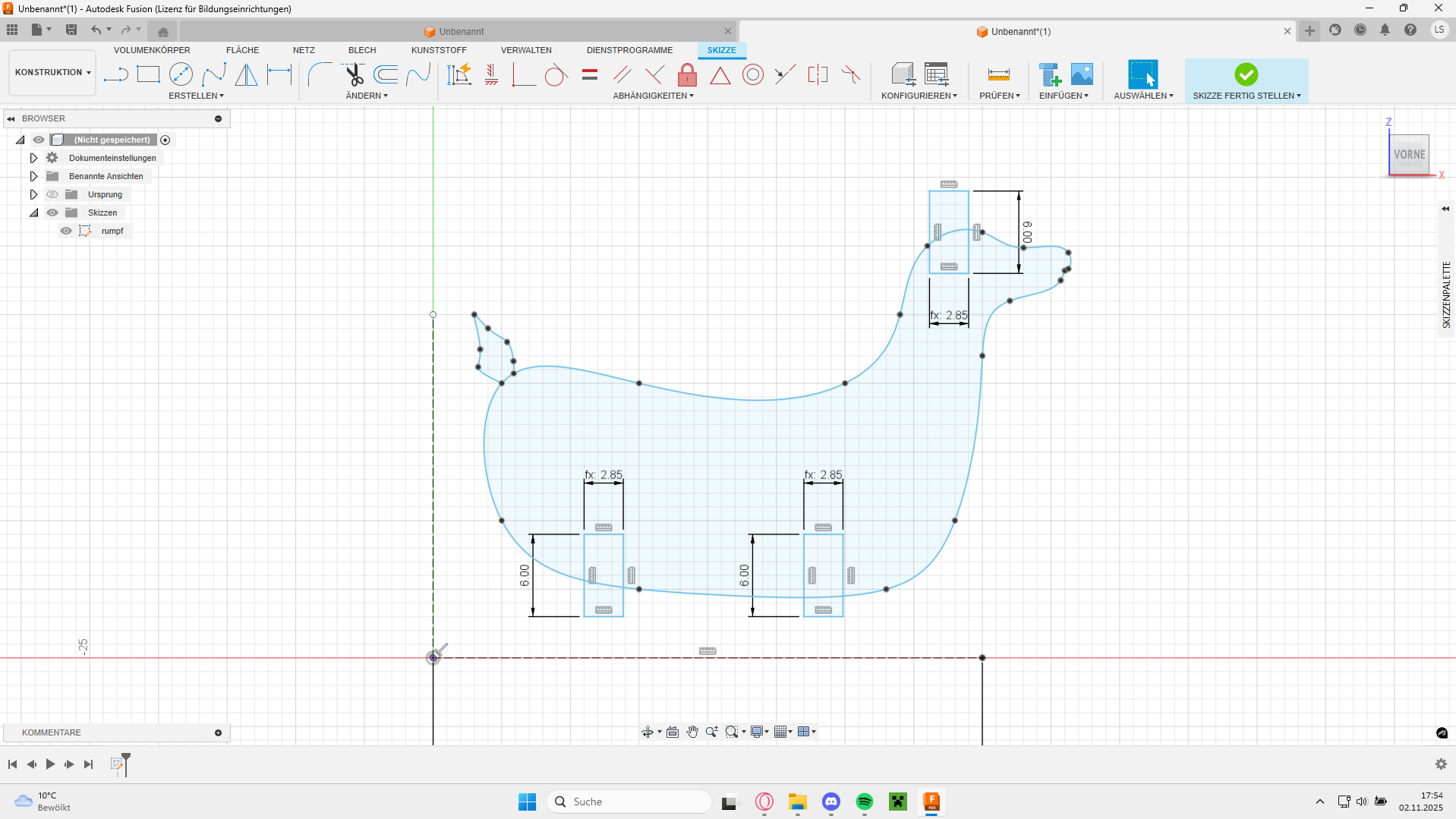This screenshot has height=819, width=1456.
Task: Select the rectangle sketch tool
Action: [x=148, y=74]
